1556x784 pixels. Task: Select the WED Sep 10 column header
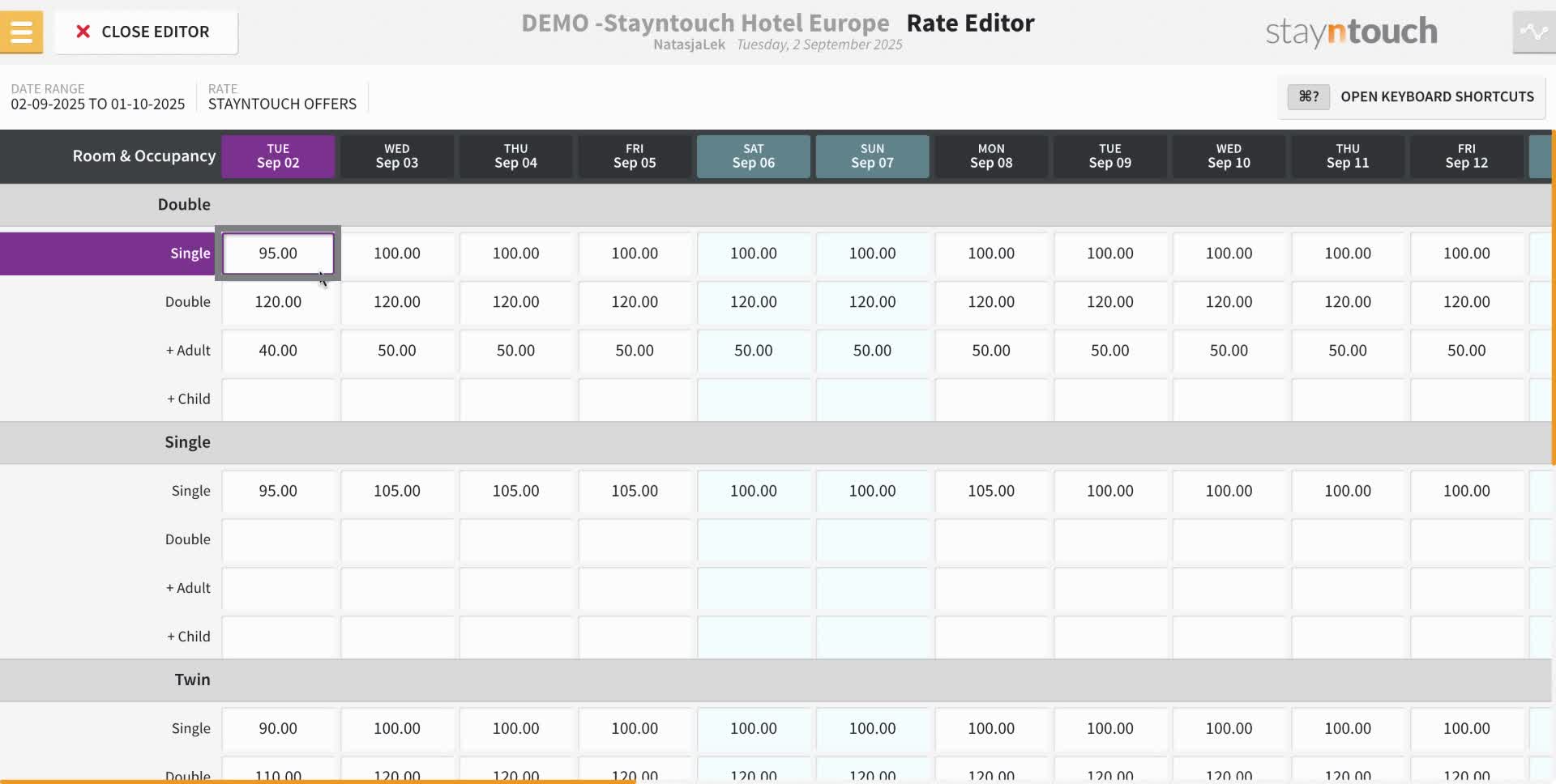tap(1229, 156)
